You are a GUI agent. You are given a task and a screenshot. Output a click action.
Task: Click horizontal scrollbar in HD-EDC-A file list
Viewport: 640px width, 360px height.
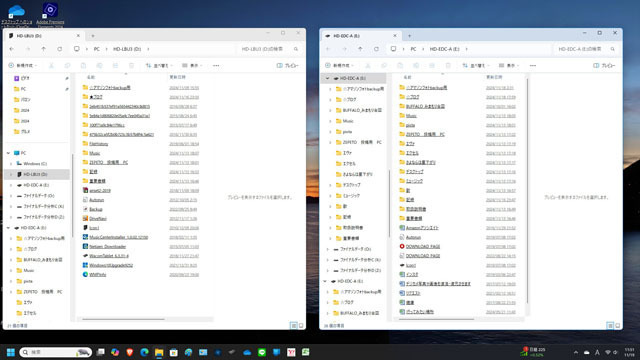(436, 319)
